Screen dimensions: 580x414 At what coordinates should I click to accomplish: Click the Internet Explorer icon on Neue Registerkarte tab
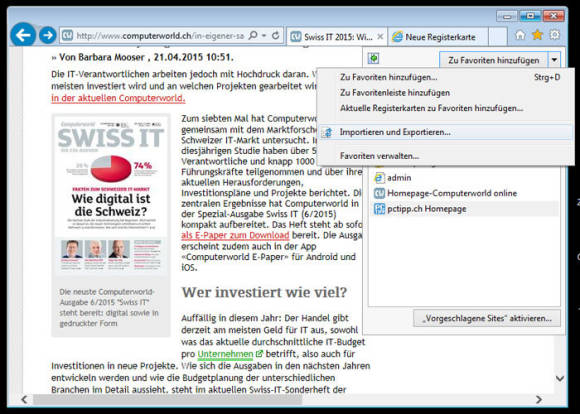tap(397, 37)
